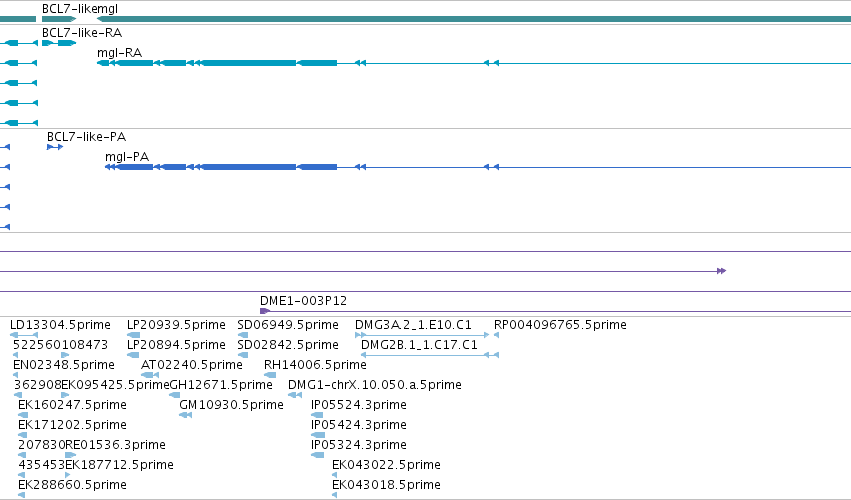Click the alignment glyph under SD06949.5prime
851x500 pixels.
[x=243, y=335]
